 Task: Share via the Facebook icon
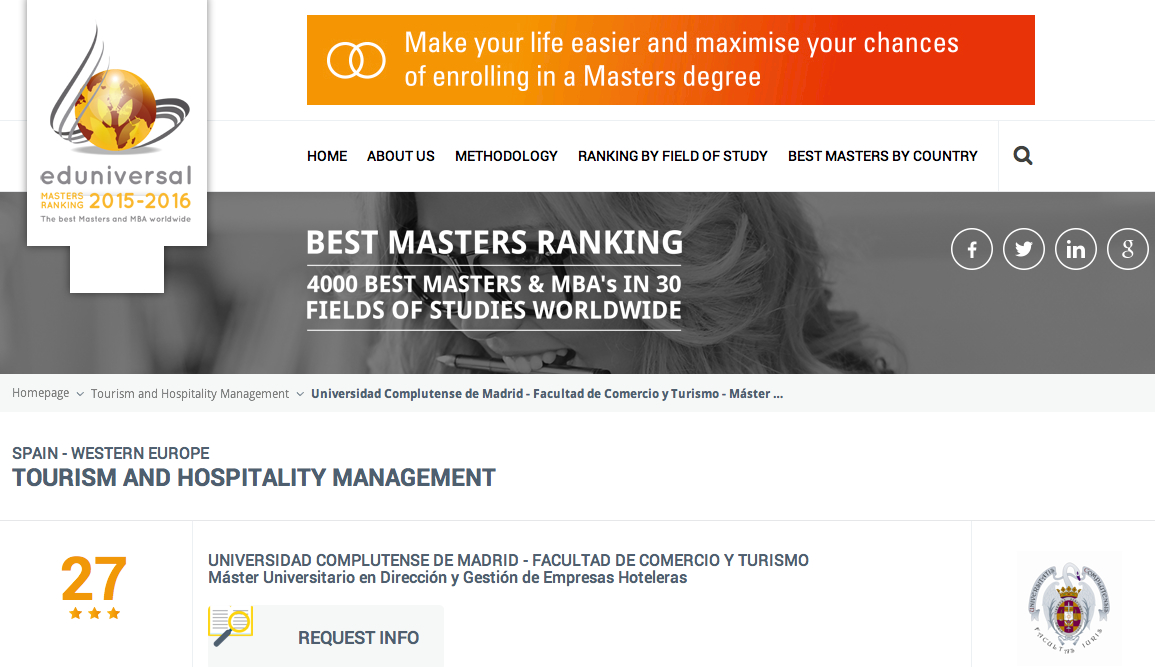972,249
